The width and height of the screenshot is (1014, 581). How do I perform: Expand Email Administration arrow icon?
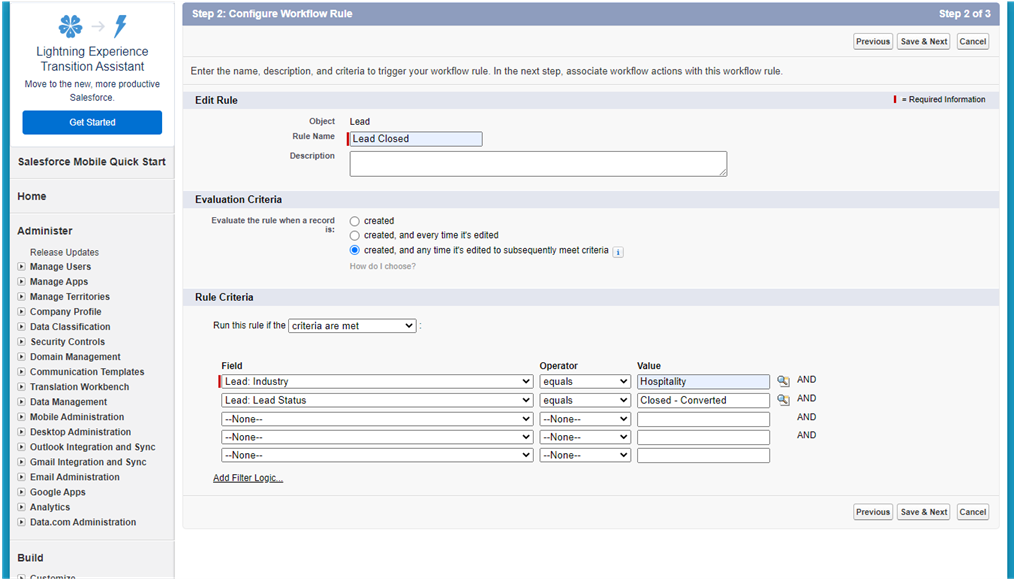click(x=22, y=477)
